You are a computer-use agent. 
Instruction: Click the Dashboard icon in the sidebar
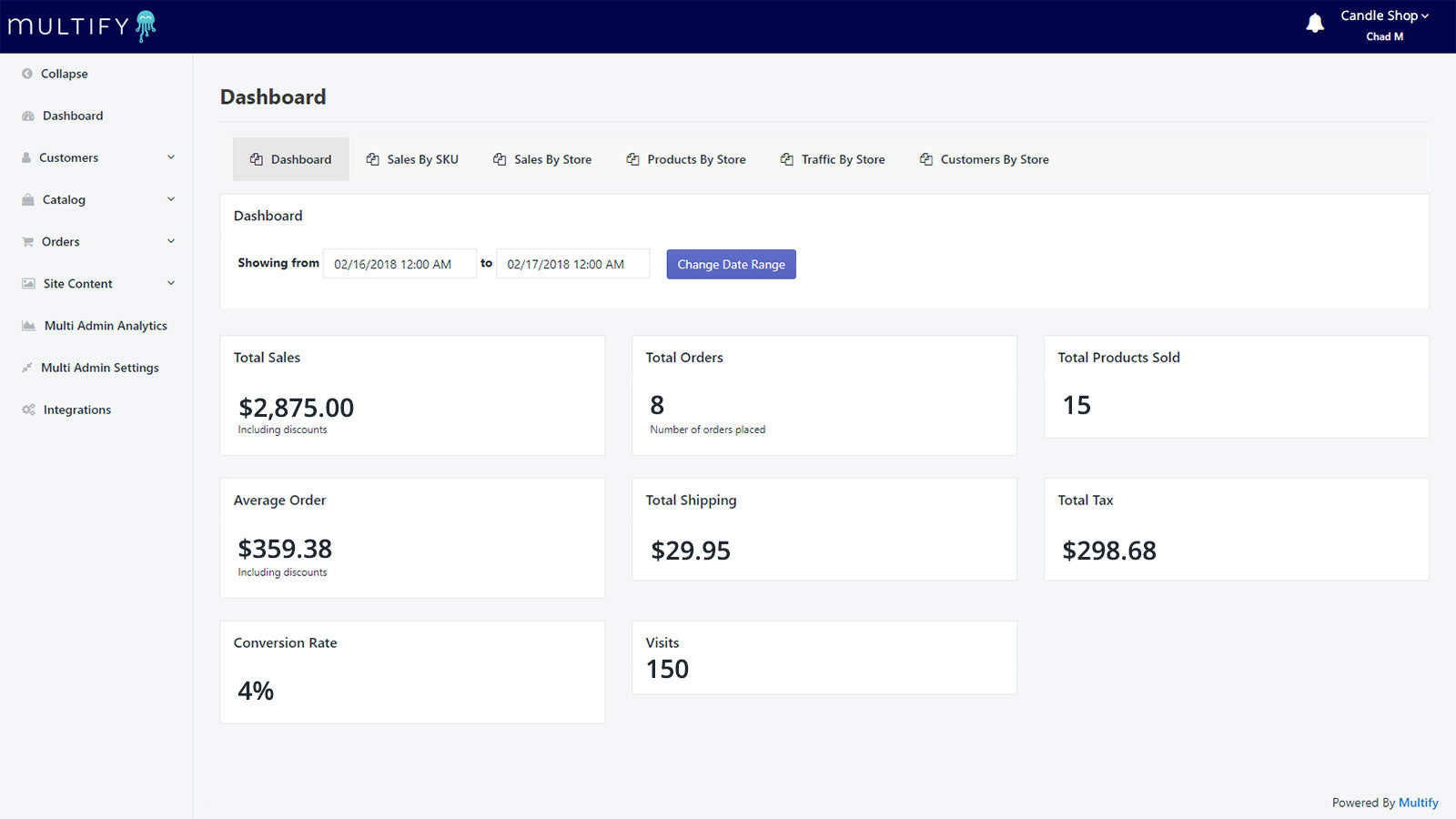(27, 116)
